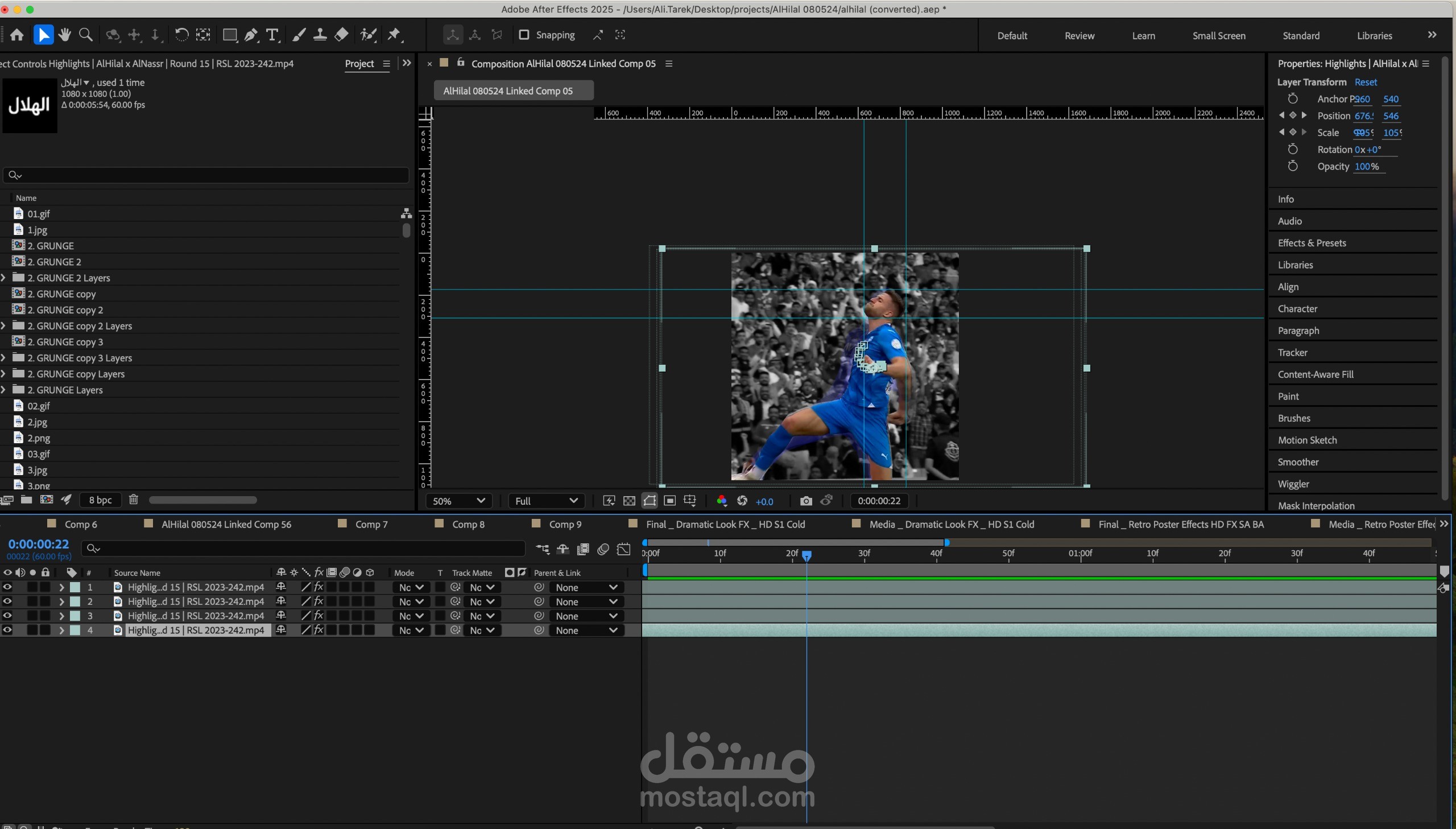Expand the 2. GRUNGE 2 Layers folder
This screenshot has width=1456, height=829.
[3, 278]
